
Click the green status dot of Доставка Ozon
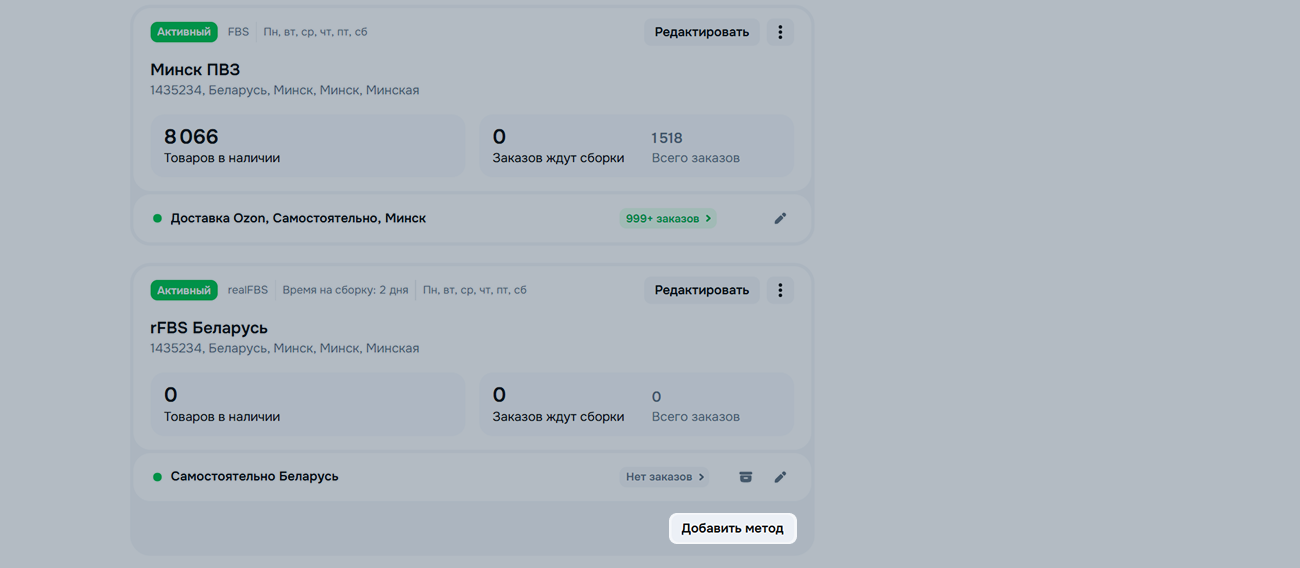[157, 218]
